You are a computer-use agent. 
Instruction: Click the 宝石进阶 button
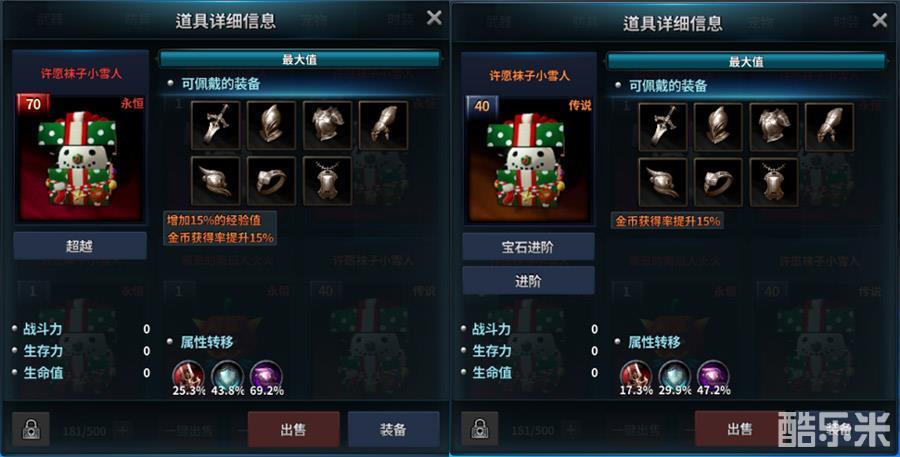coord(528,247)
